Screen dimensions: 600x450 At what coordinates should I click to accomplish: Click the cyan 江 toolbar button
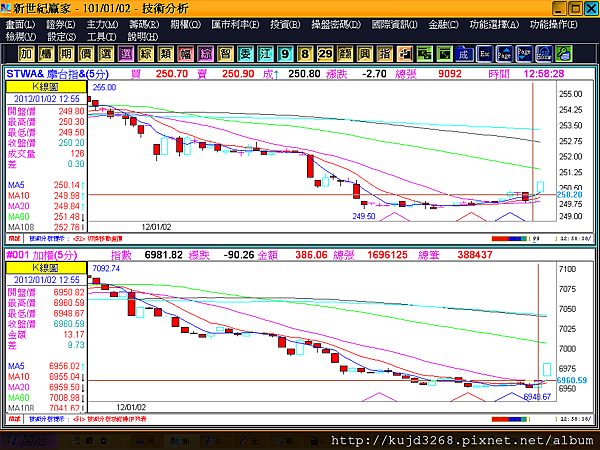coord(265,54)
